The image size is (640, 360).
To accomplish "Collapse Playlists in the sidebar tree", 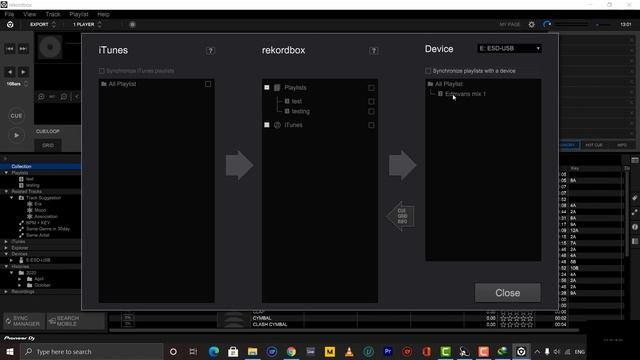I will pos(6,173).
